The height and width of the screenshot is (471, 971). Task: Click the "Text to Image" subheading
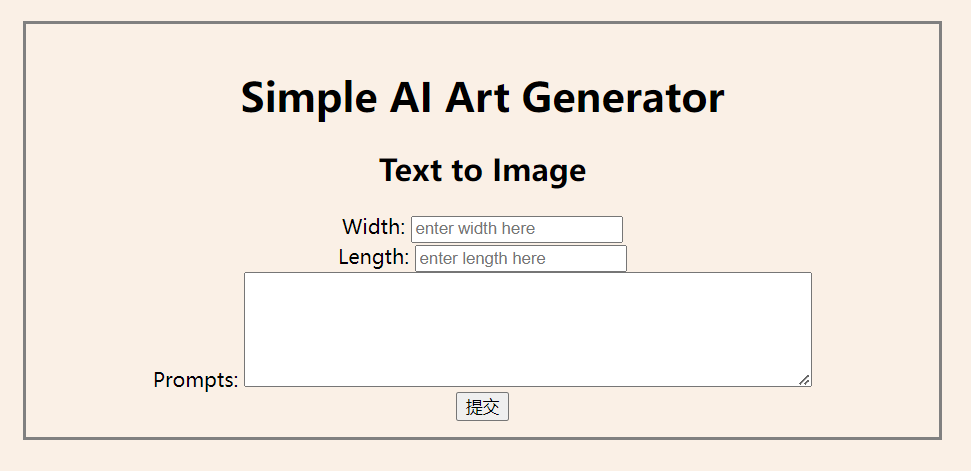pos(482,170)
